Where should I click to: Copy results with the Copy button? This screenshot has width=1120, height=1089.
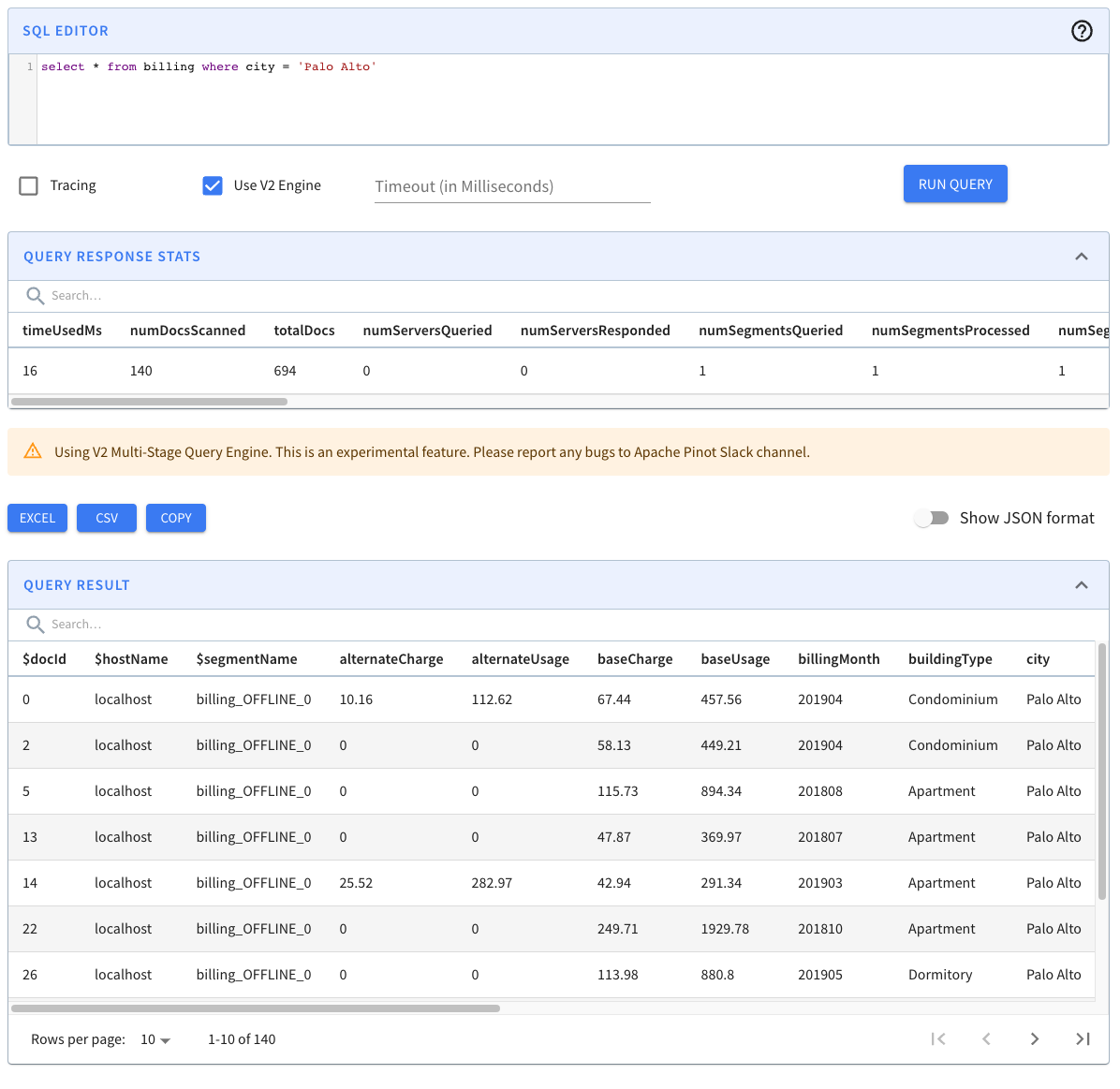(176, 518)
